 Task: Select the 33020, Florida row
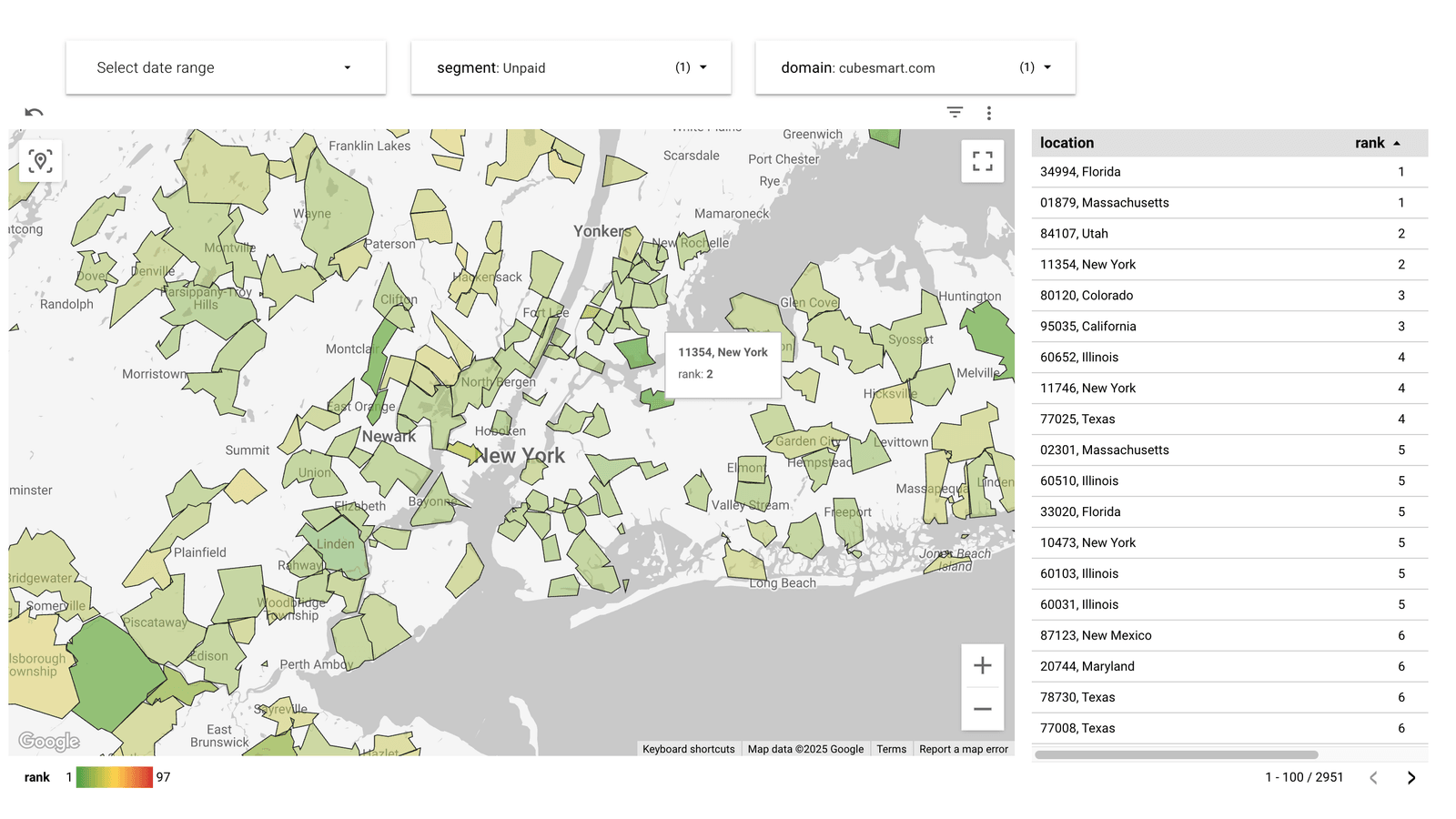point(1229,512)
